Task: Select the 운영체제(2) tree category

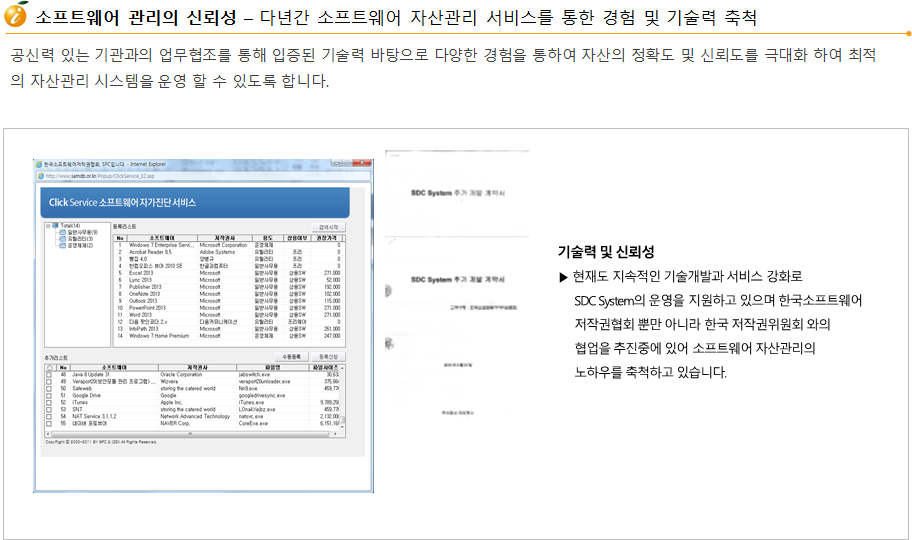Action: tap(80, 245)
